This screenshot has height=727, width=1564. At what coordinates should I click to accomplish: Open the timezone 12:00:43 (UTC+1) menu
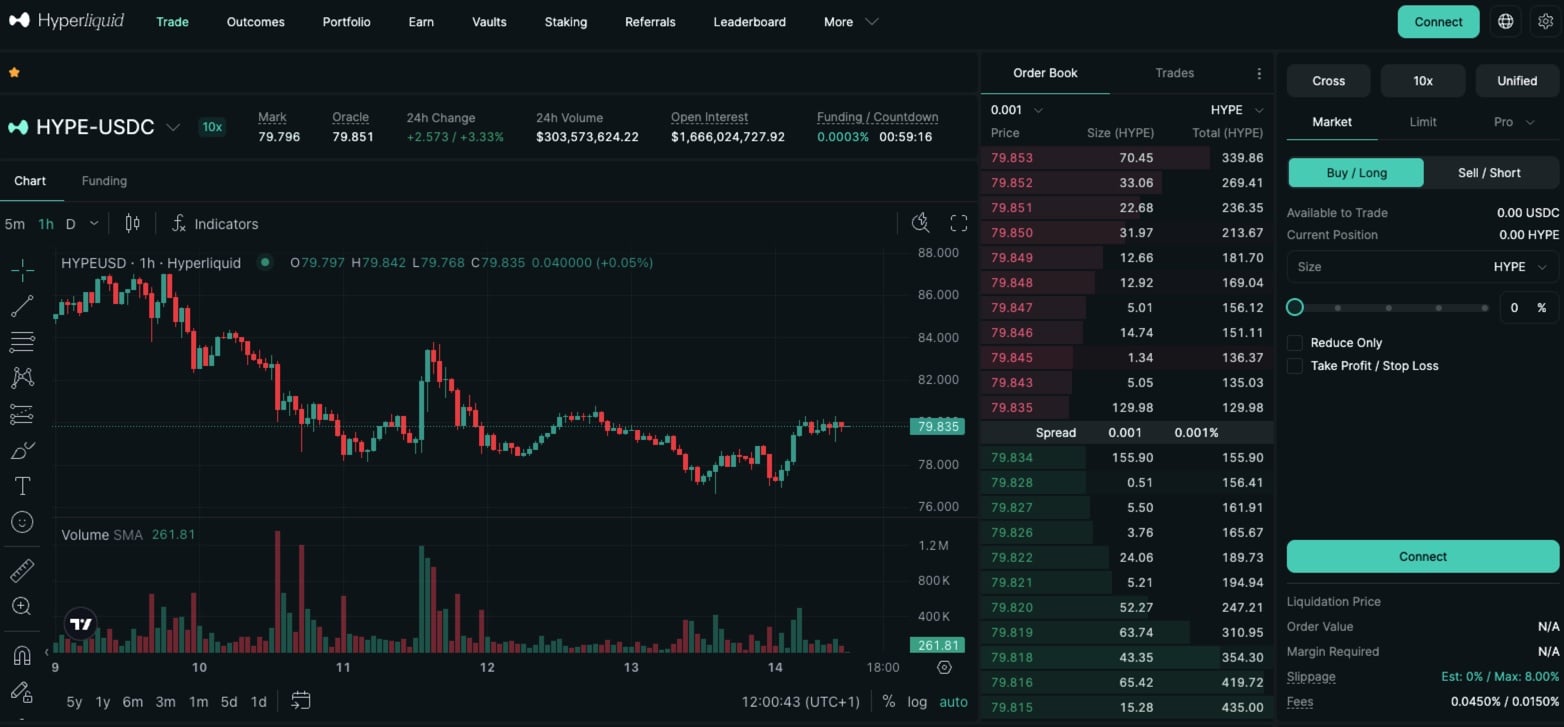click(x=801, y=701)
